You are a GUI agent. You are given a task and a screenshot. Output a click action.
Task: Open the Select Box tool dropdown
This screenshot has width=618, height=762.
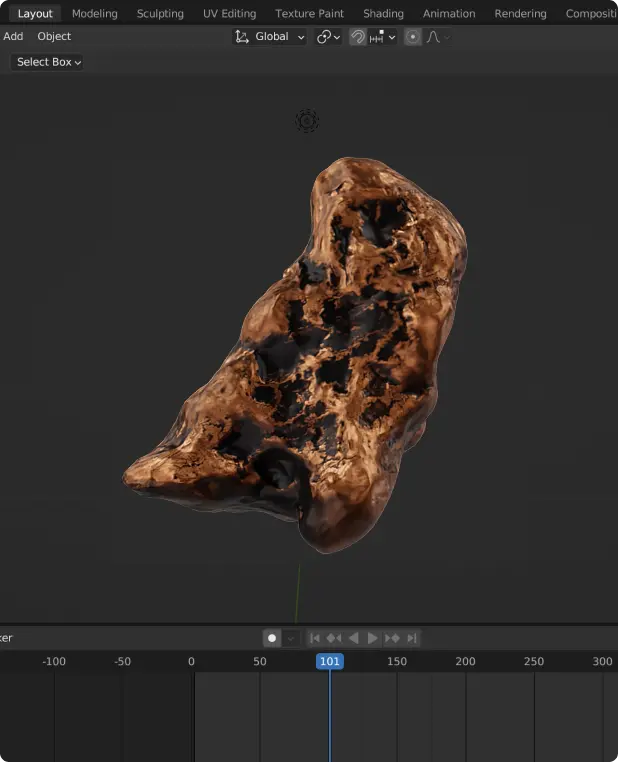click(x=48, y=62)
